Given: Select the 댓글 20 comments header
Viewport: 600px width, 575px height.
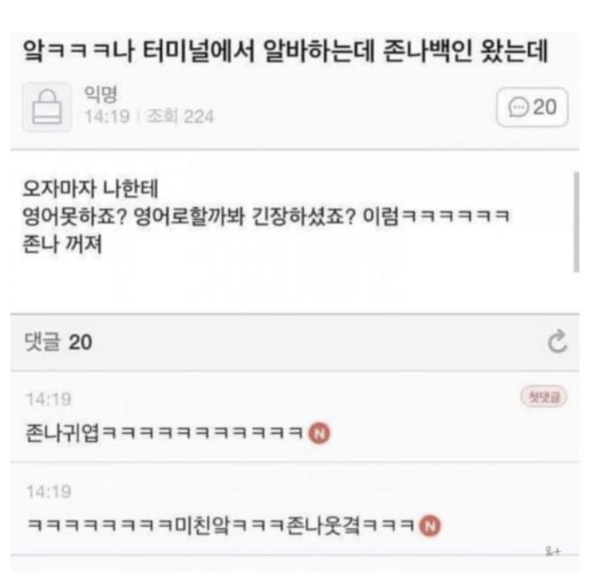Looking at the screenshot, I should pyautogui.click(x=58, y=342).
